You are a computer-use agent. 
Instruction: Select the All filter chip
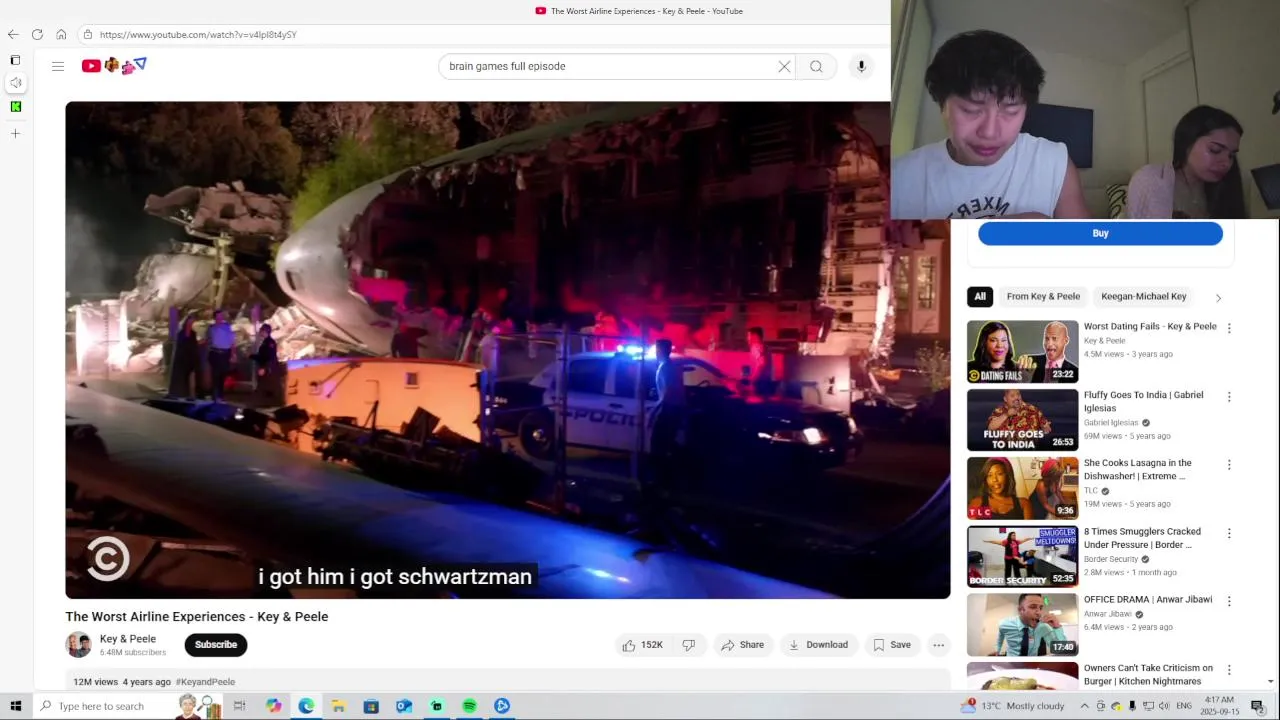click(x=980, y=296)
